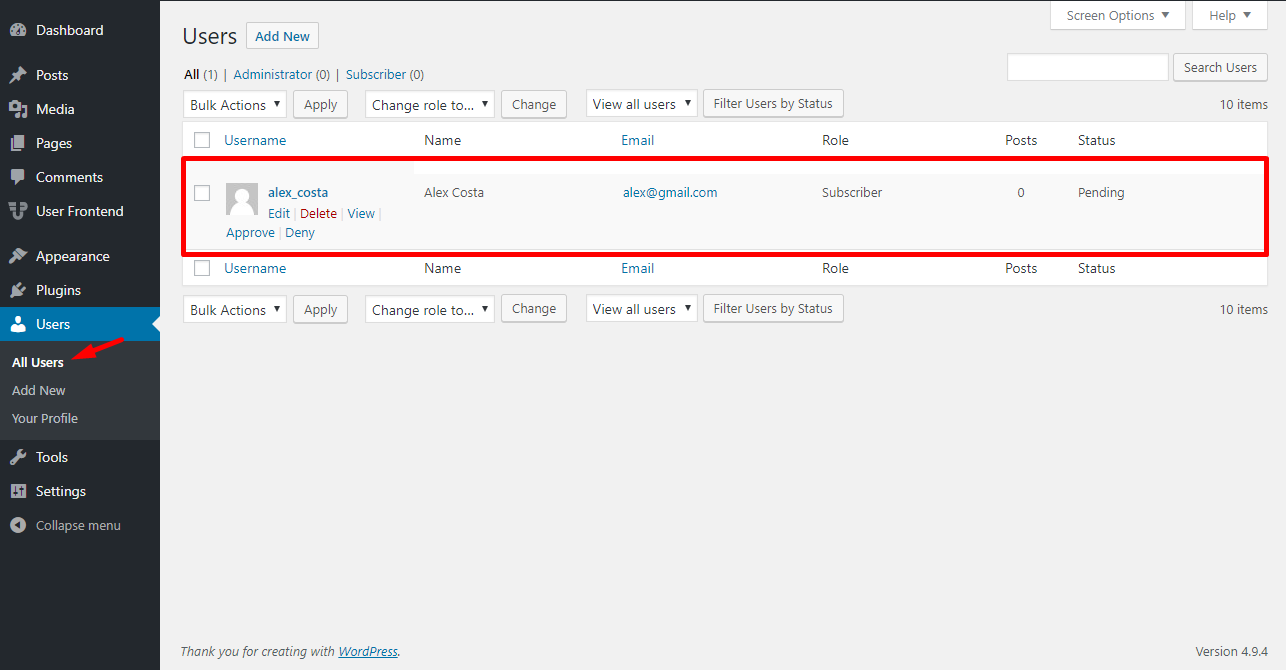Sort by Username in top header
The image size is (1286, 670).
[x=255, y=140]
